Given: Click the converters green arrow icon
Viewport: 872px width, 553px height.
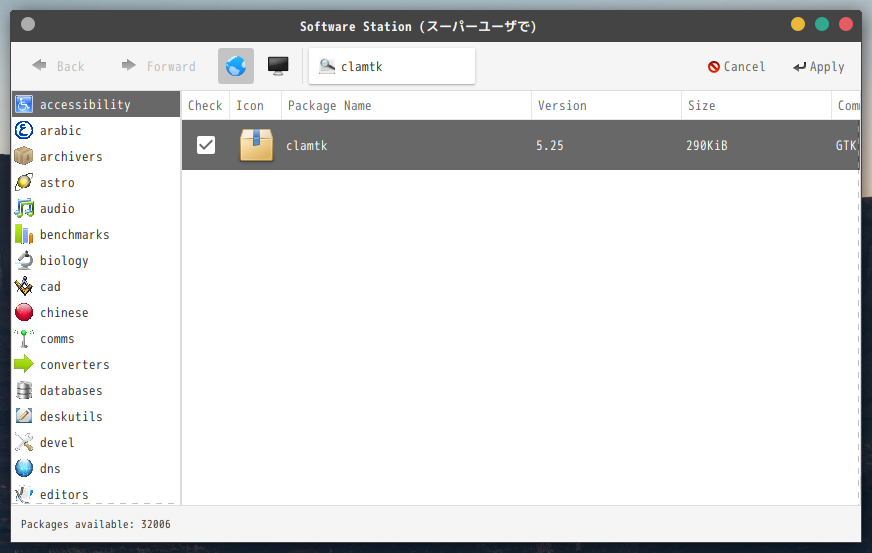Looking at the screenshot, I should coord(24,364).
